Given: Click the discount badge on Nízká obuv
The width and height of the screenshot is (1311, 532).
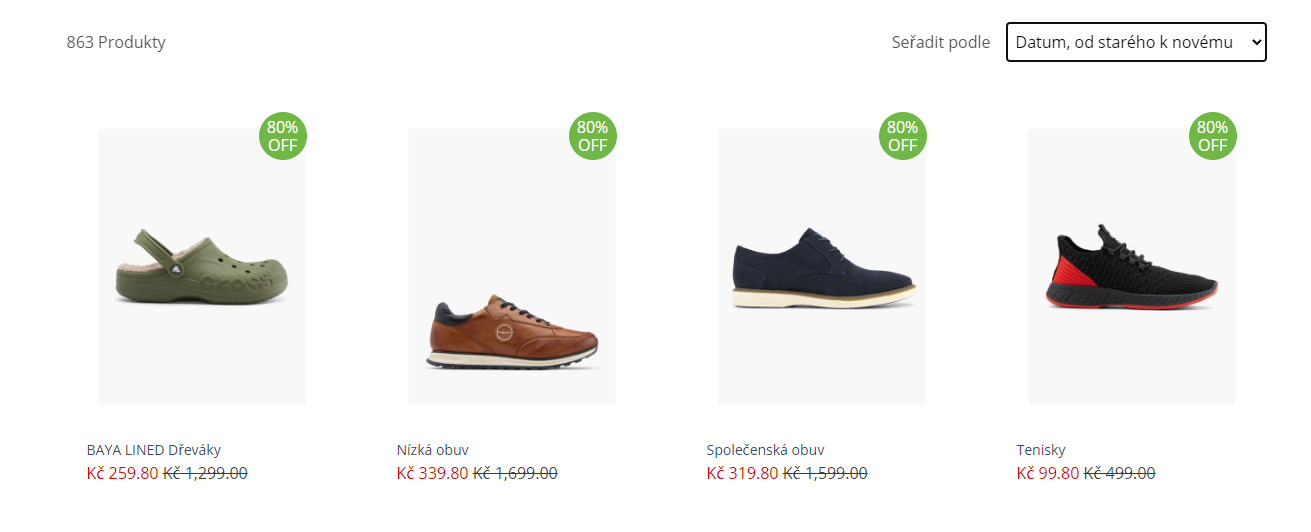Looking at the screenshot, I should (x=593, y=136).
